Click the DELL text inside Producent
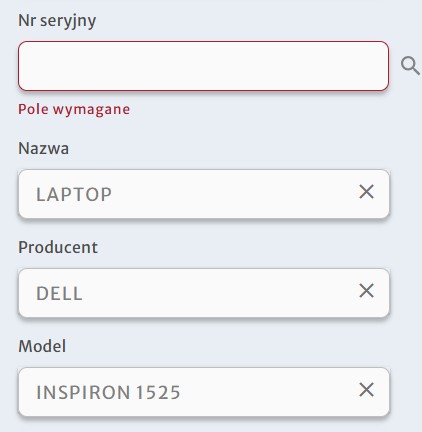Viewport: 422px width, 432px height. coord(59,294)
